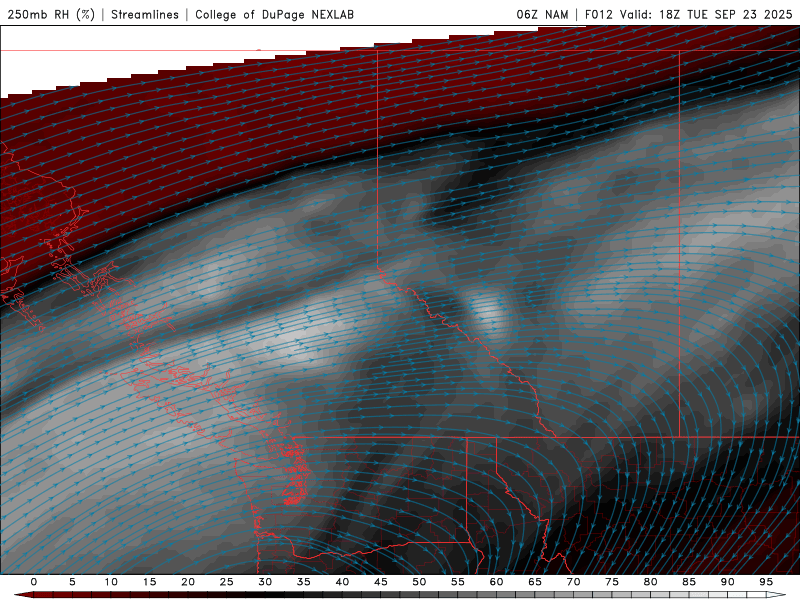Click the colorbar label '60'
Viewport: 800px width, 600px height.
coord(496,582)
